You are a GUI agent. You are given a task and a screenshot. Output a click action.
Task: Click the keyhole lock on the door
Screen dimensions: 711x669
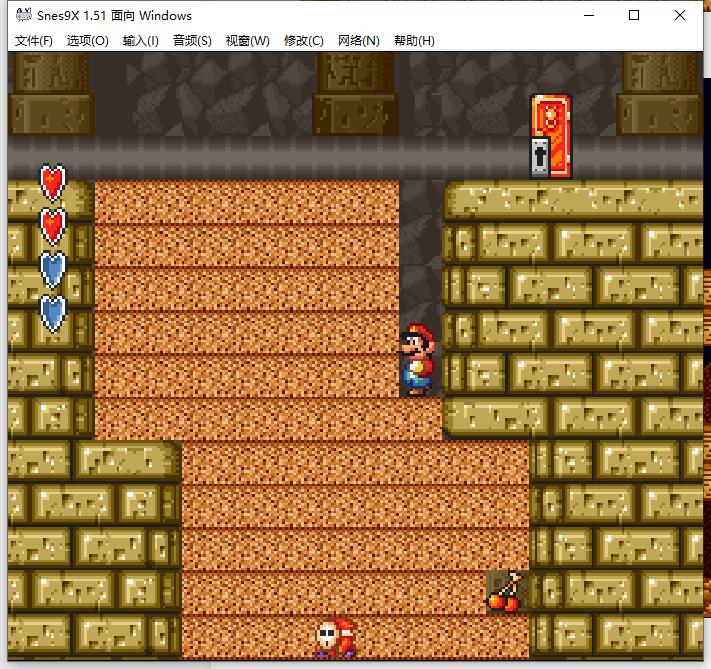click(540, 157)
